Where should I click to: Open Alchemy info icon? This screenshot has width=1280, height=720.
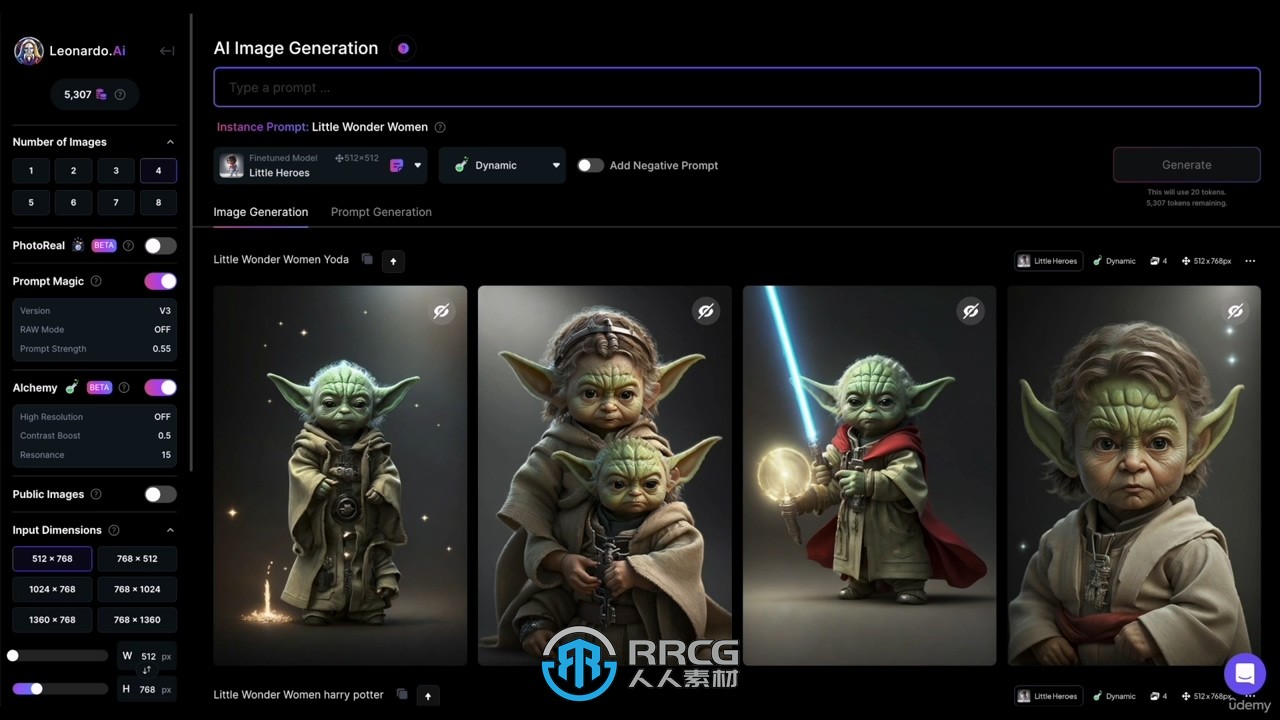(x=124, y=387)
